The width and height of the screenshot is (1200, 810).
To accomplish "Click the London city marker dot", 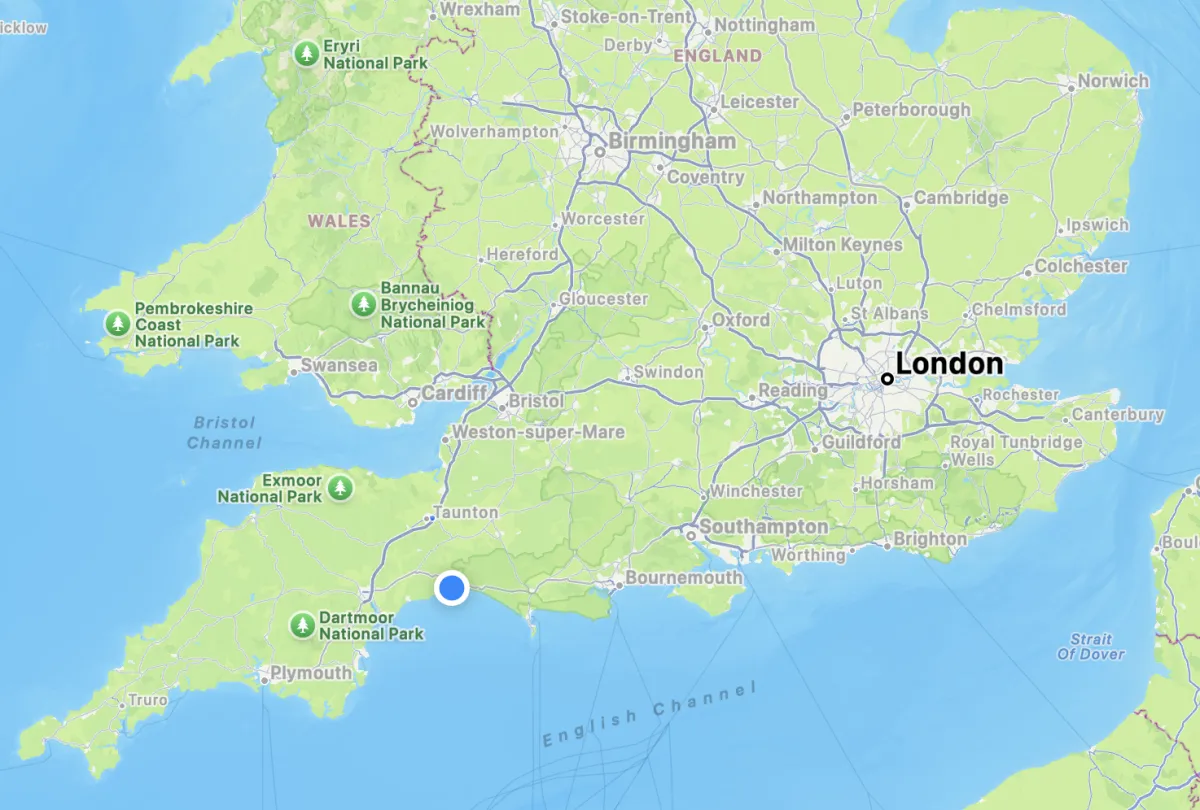I will click(887, 379).
